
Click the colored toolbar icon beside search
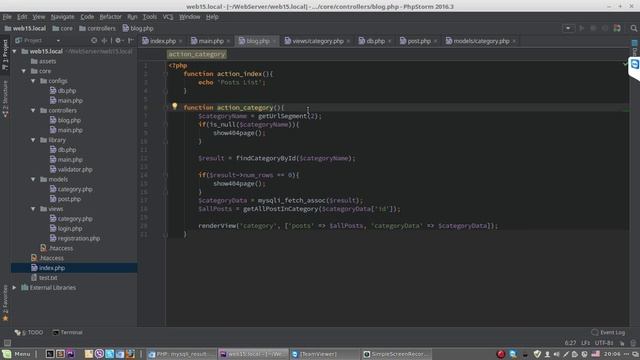617,28
